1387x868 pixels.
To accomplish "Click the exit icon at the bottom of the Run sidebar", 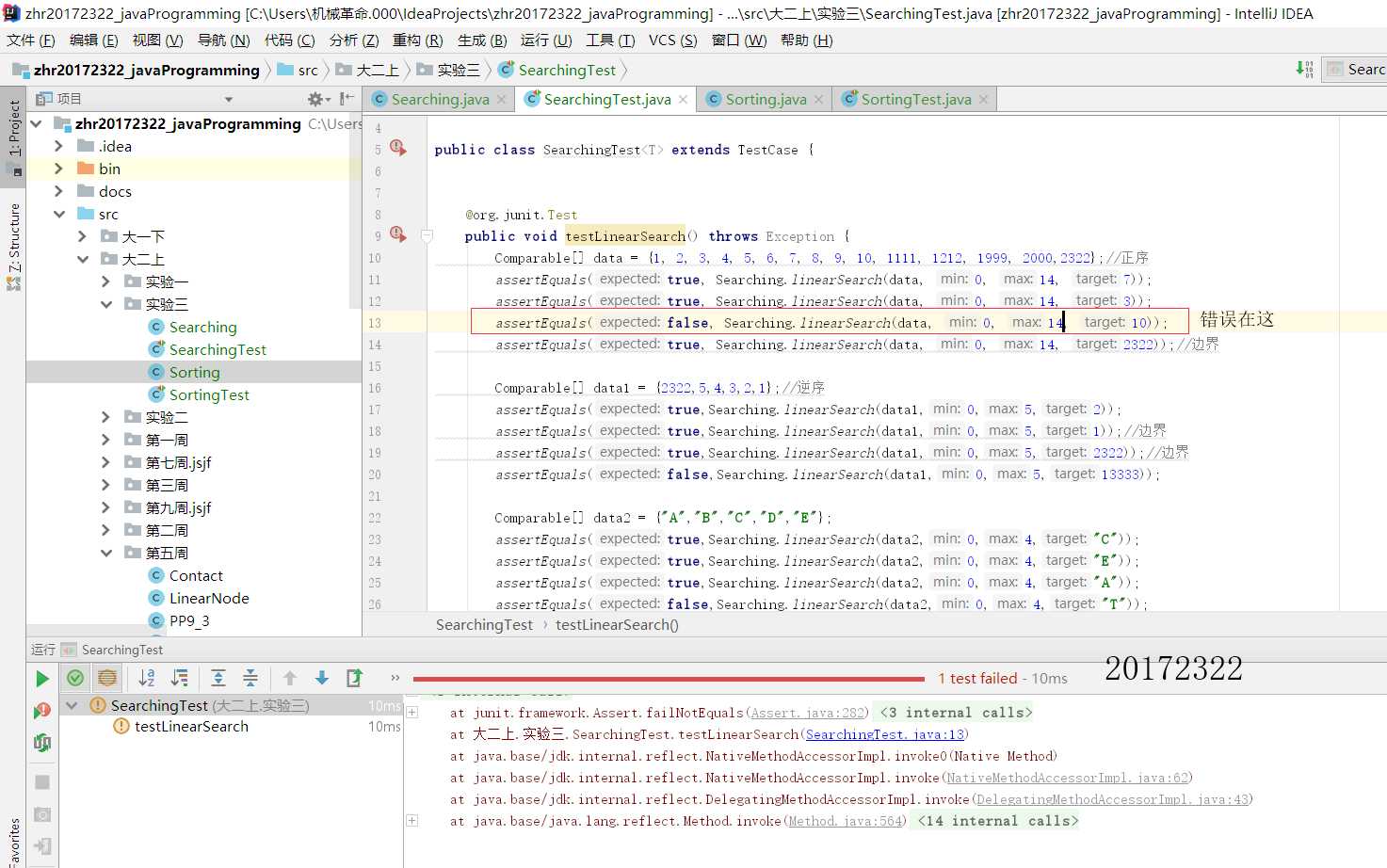I will [x=42, y=846].
